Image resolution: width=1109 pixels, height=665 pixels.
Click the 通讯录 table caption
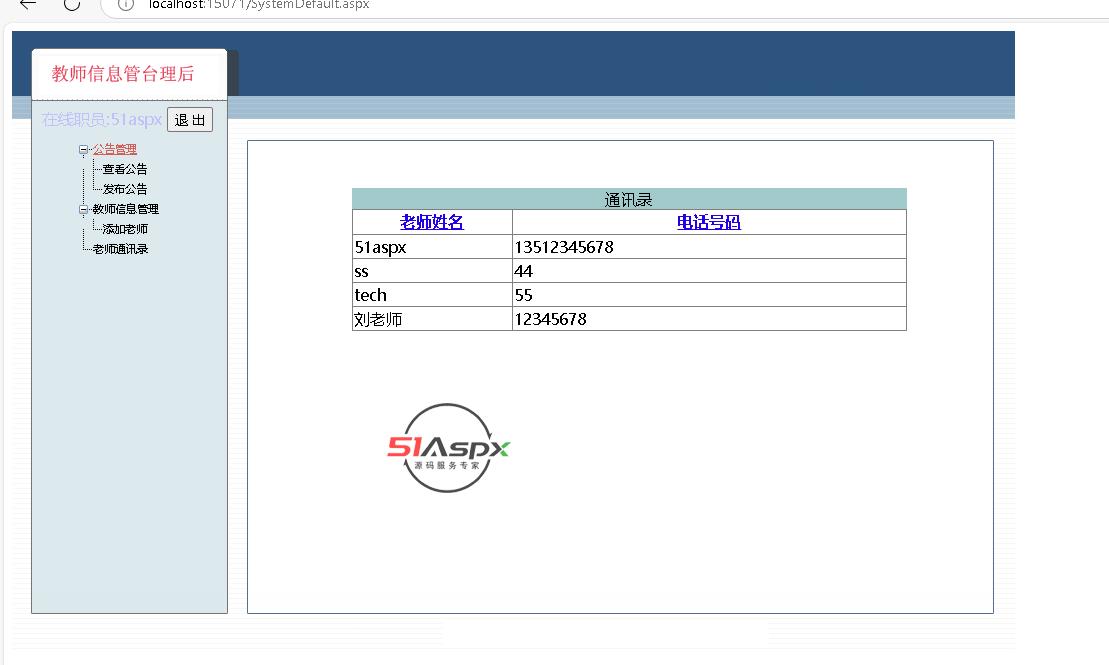point(628,200)
